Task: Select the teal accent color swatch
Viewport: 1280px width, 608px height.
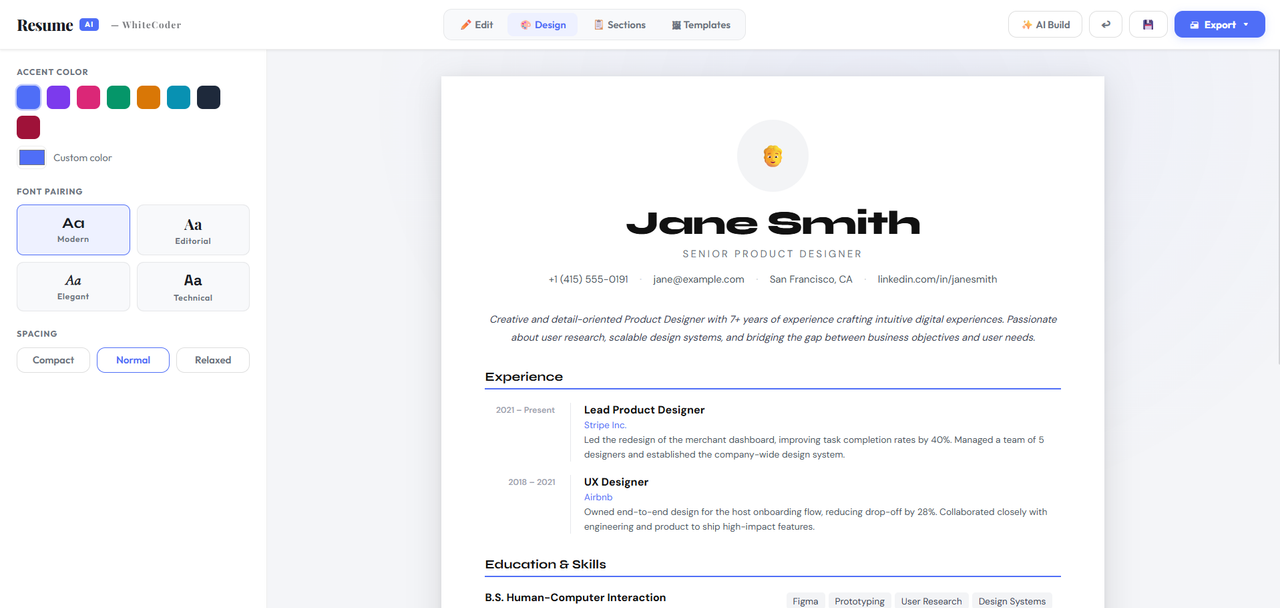Action: (178, 97)
